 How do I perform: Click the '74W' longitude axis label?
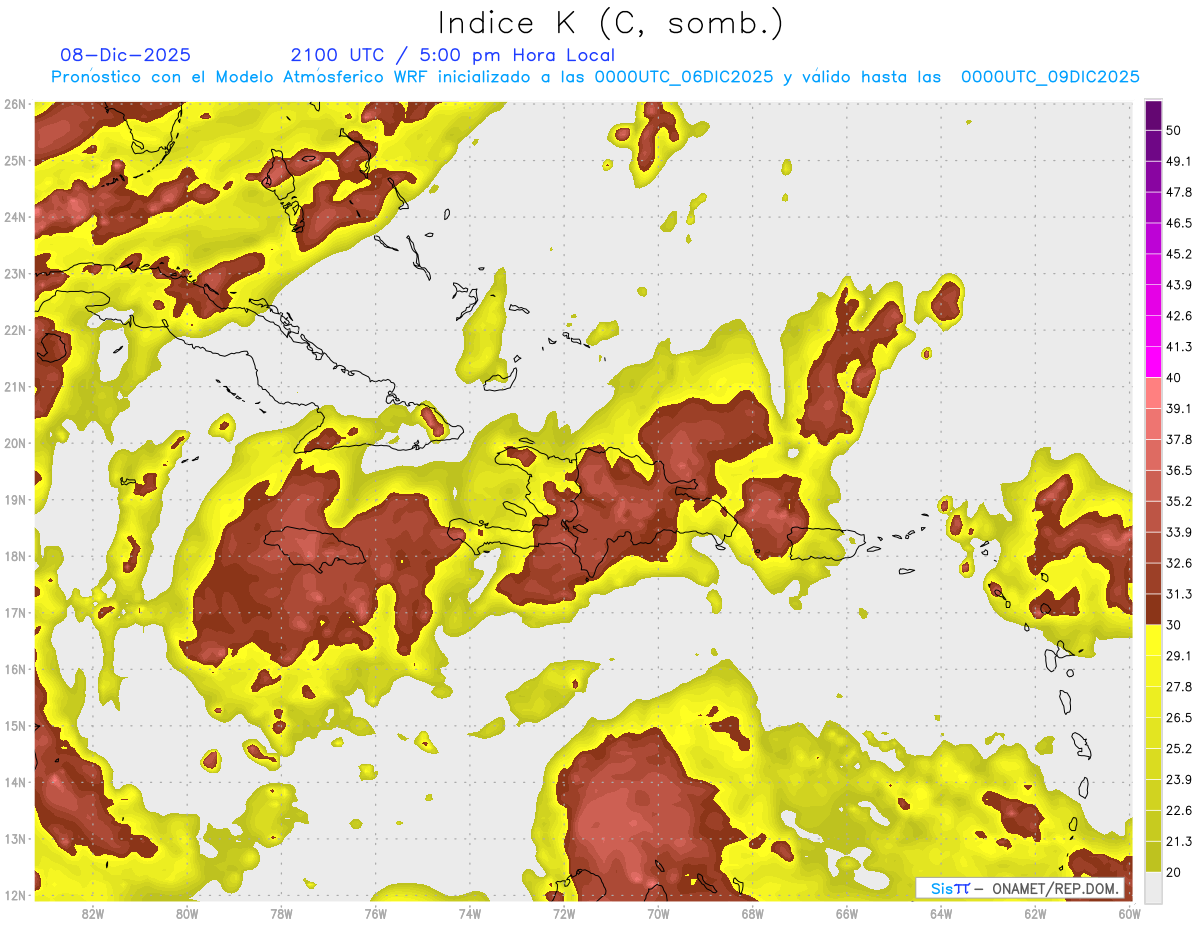coord(470,913)
